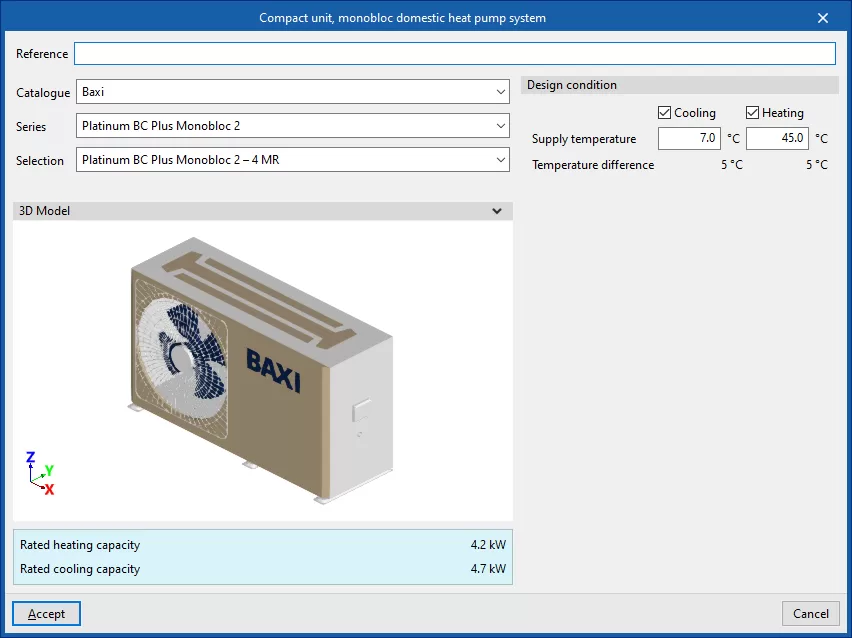Click the Rated heating capacity value 4.2 kW
This screenshot has height=638, width=852.
488,545
